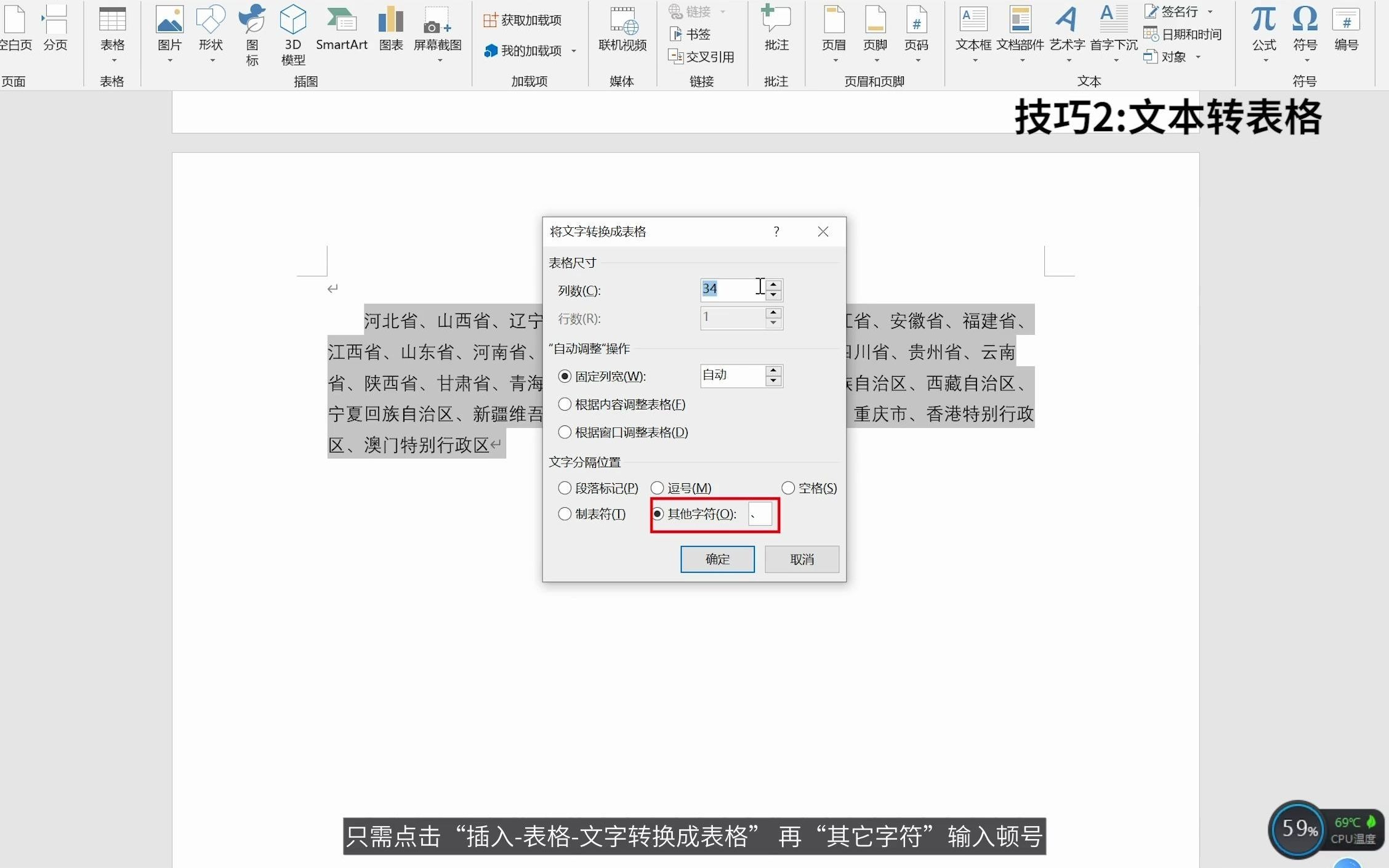Click the 其他字符 input field

[760, 514]
